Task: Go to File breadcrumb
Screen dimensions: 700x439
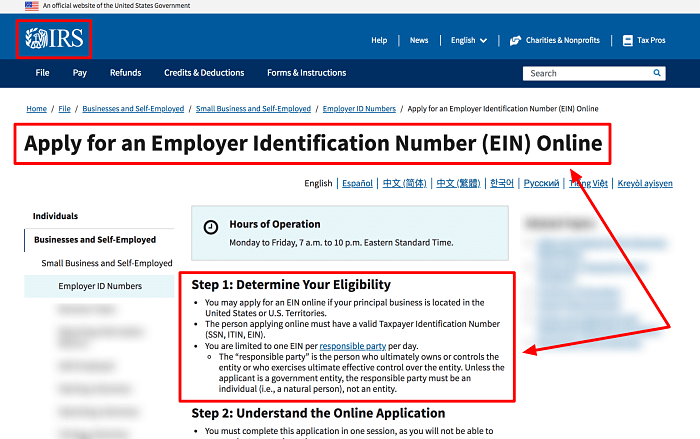Action: [x=64, y=109]
